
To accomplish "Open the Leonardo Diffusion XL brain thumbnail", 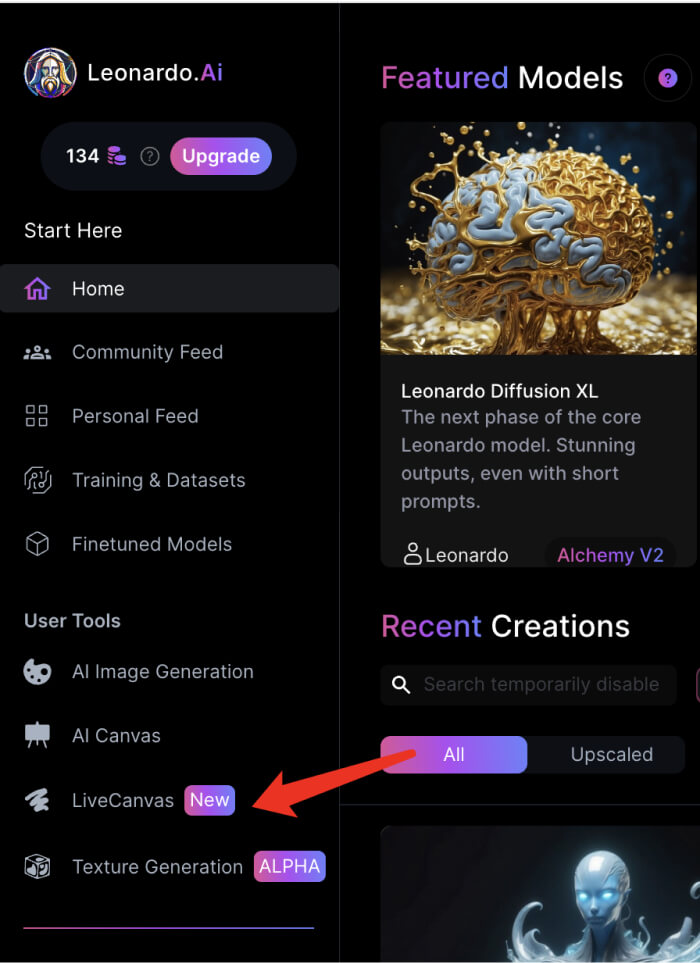I will (538, 238).
